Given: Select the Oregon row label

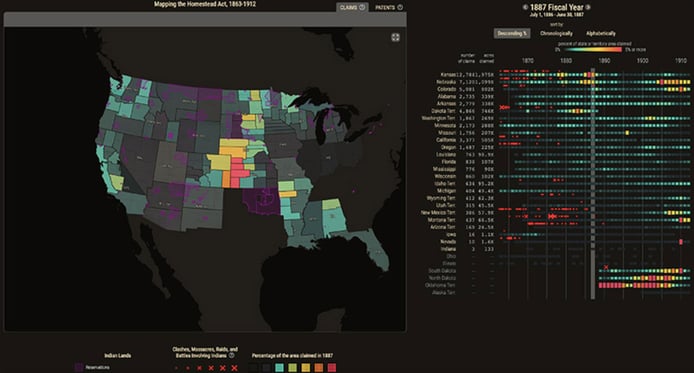Looking at the screenshot, I should click(448, 147).
